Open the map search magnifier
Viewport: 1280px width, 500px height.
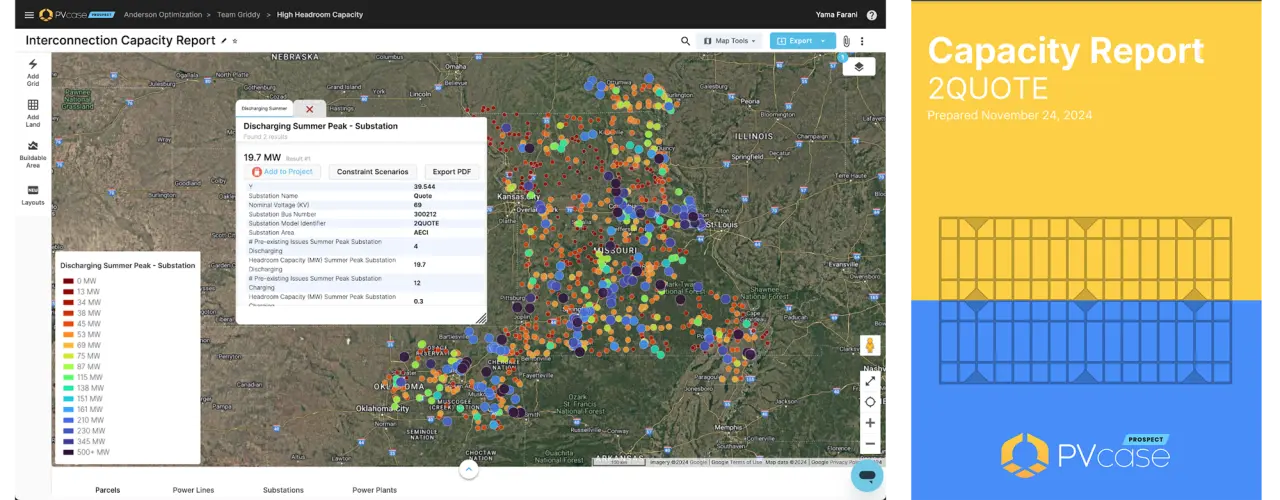(685, 41)
